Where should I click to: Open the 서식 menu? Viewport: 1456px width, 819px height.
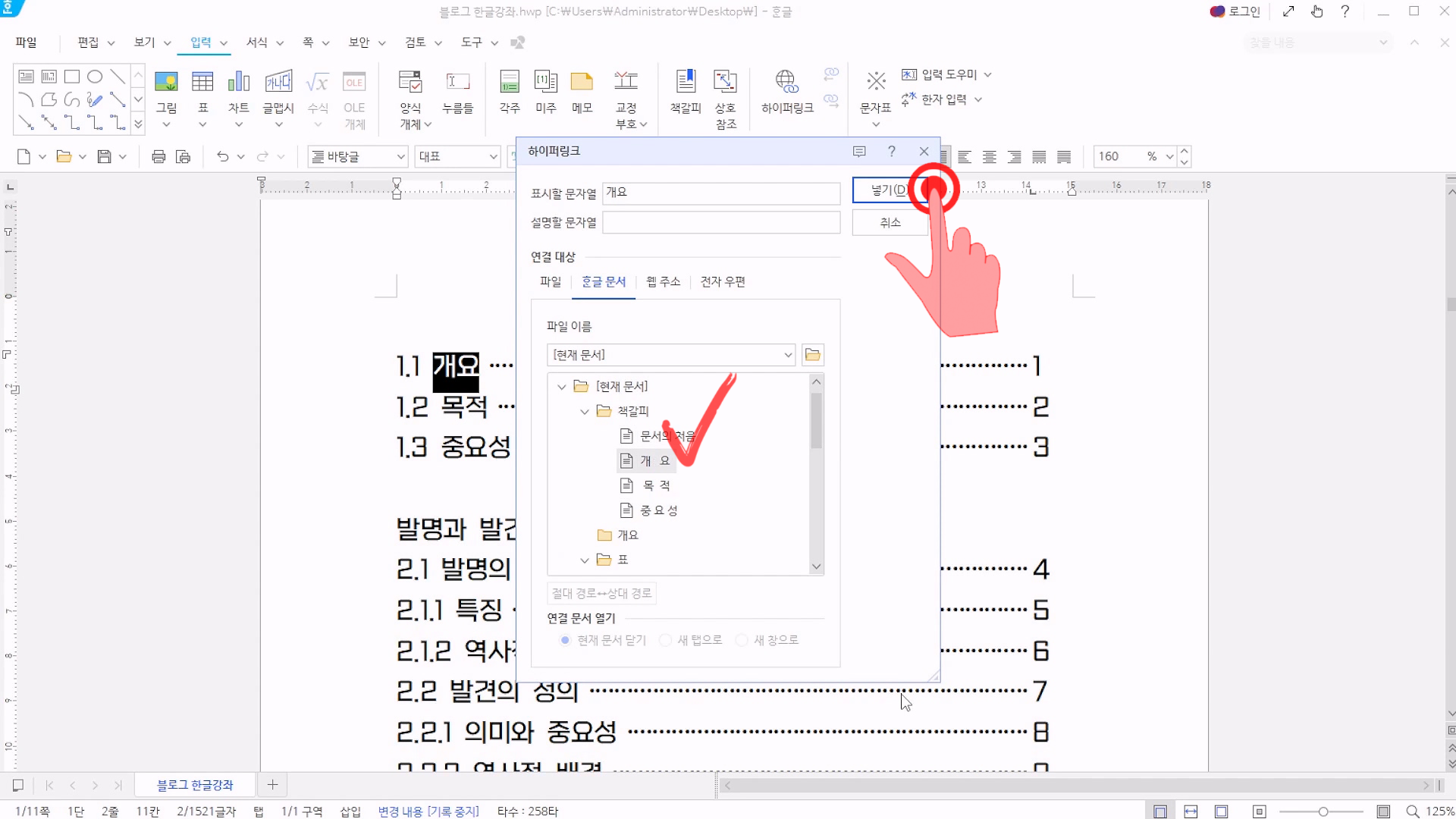(257, 42)
